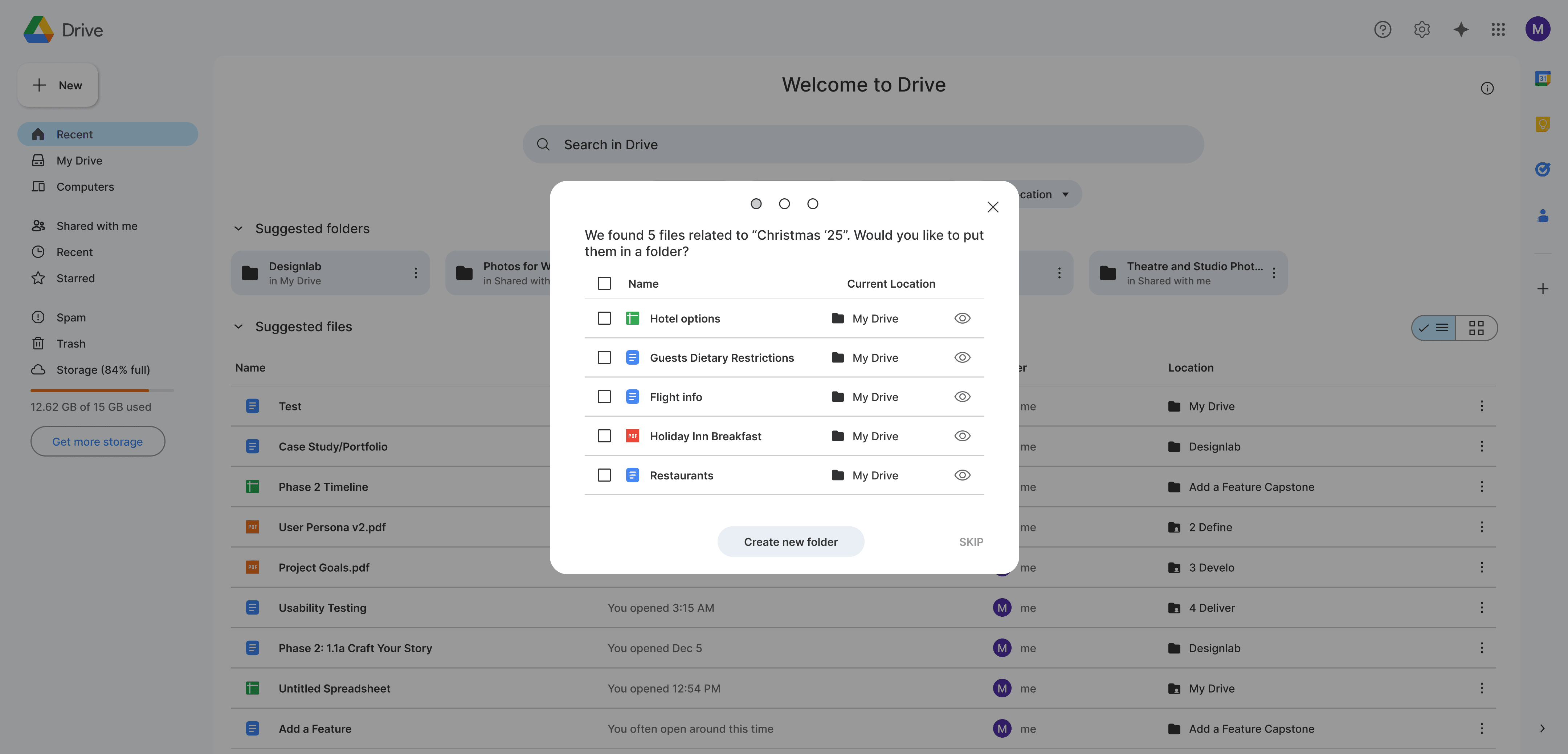Viewport: 1568px width, 754px height.
Task: Collapse the Suggested folders section
Action: (238, 228)
